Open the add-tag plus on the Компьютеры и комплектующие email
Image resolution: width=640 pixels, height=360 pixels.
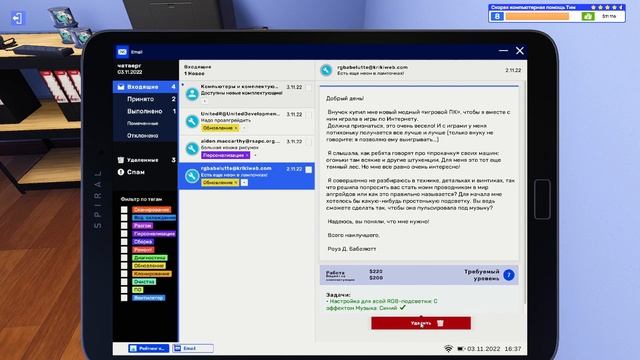(204, 101)
